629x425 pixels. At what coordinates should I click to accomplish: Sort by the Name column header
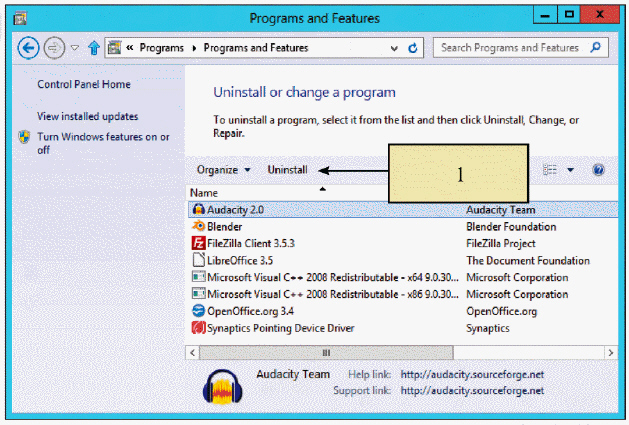[x=204, y=193]
